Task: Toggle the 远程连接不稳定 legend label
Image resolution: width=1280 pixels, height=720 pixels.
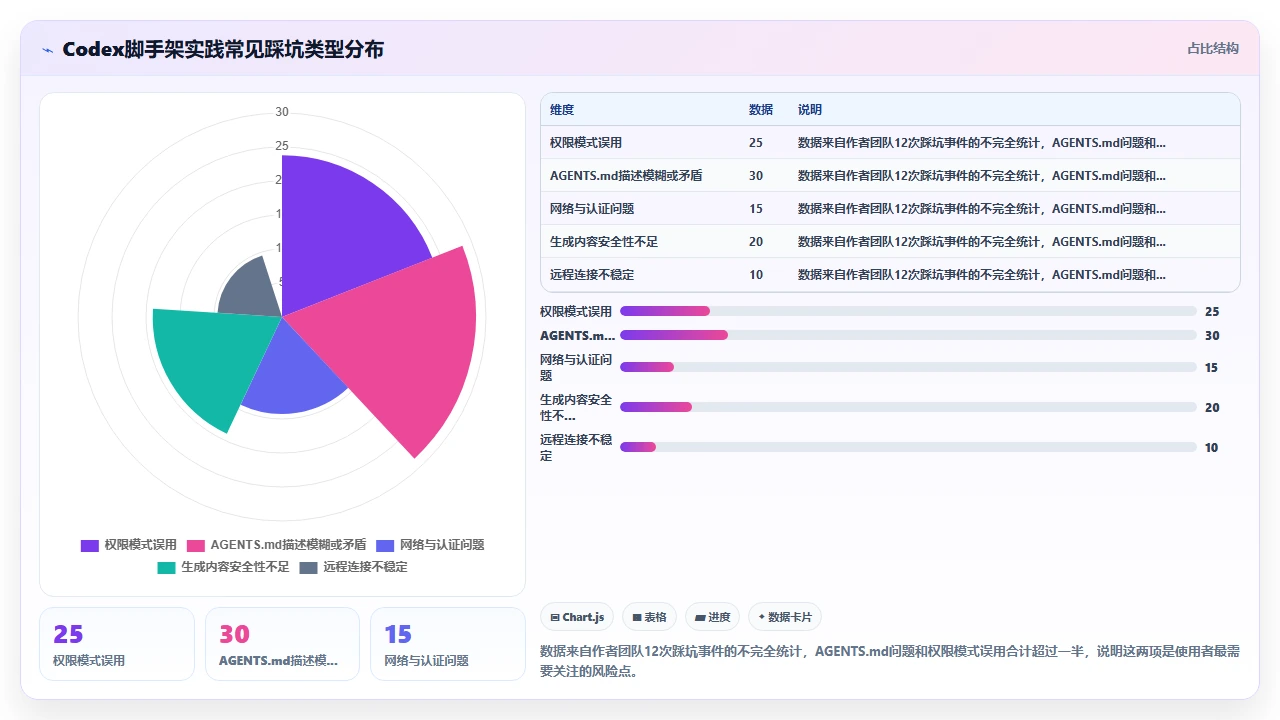Action: (365, 567)
